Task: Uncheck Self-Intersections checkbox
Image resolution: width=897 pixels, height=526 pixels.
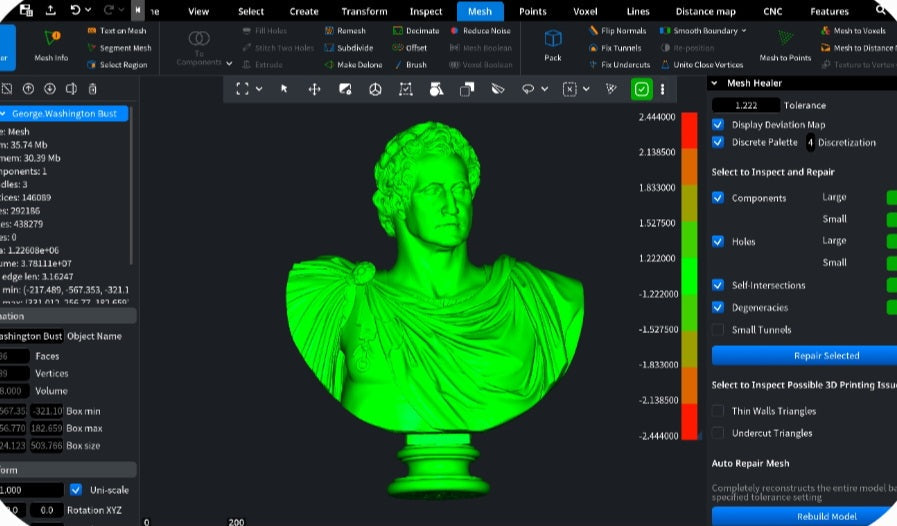Action: pos(718,284)
